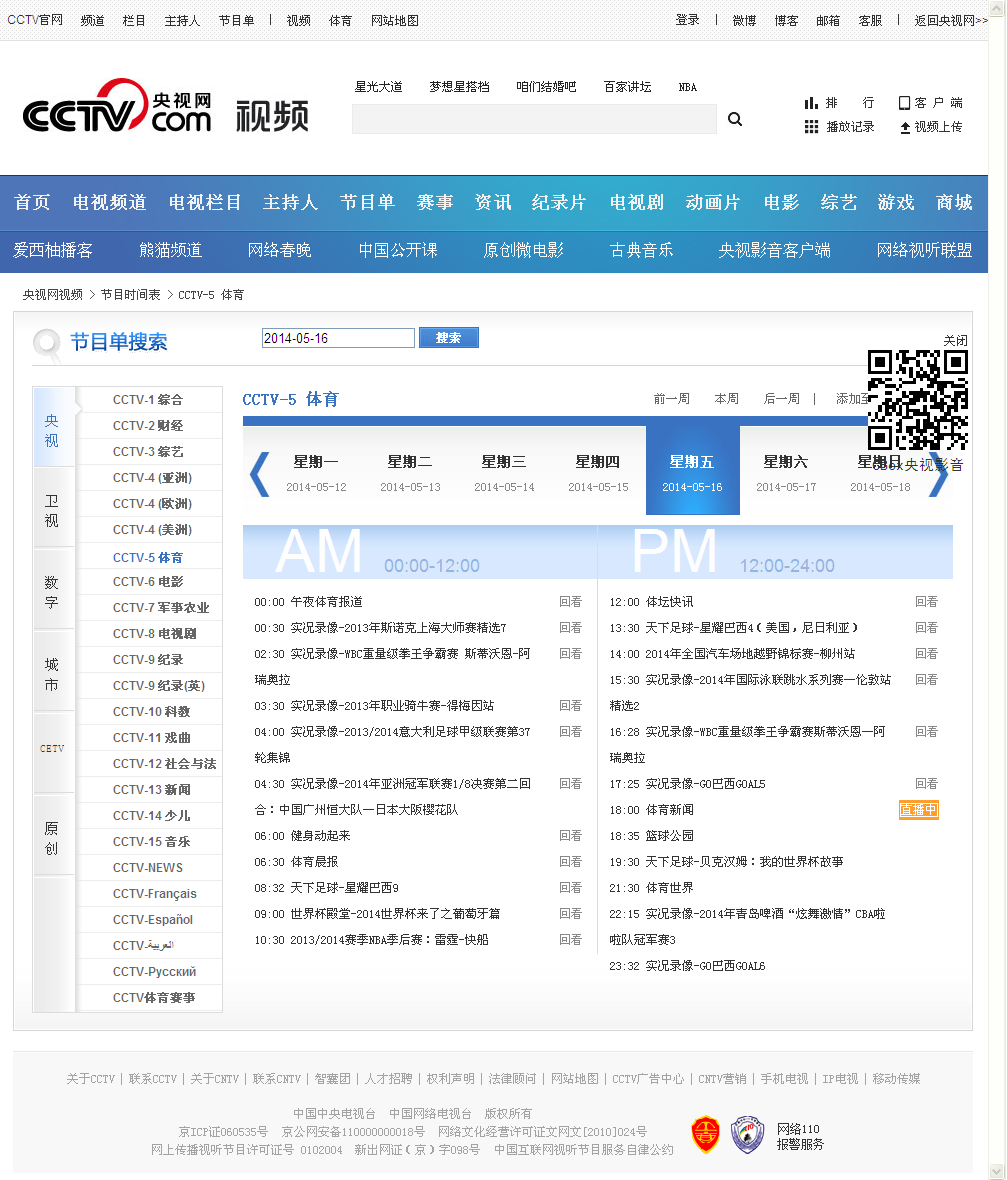This screenshot has height=1180, width=1007.
Task: Open 商城 in the main navigation
Action: click(x=954, y=202)
